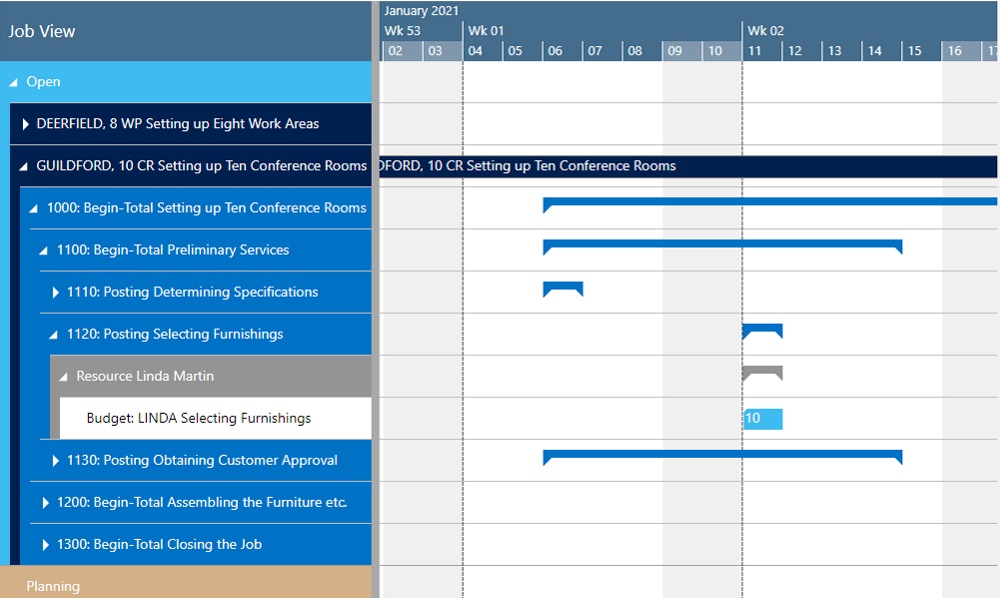Collapse task 1120 Selecting Furnishings arrow
Screen dimensions: 1000x598
54,335
